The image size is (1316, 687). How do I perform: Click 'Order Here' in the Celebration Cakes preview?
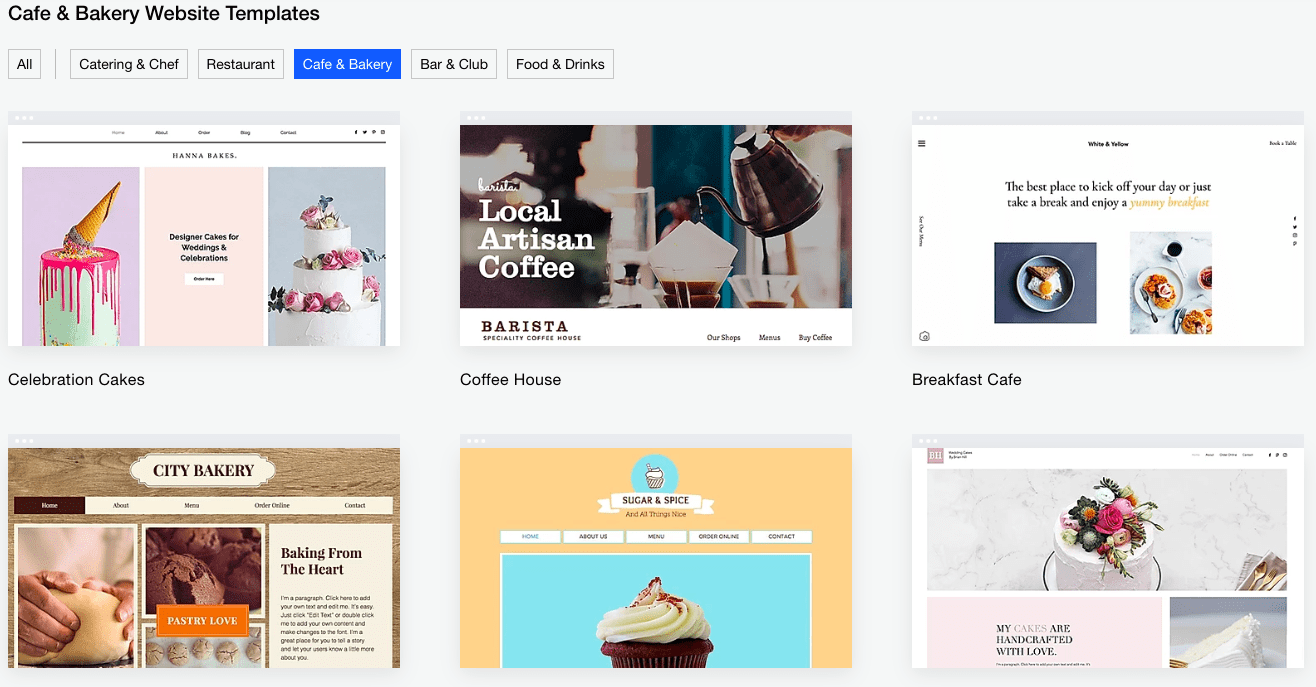pos(204,279)
